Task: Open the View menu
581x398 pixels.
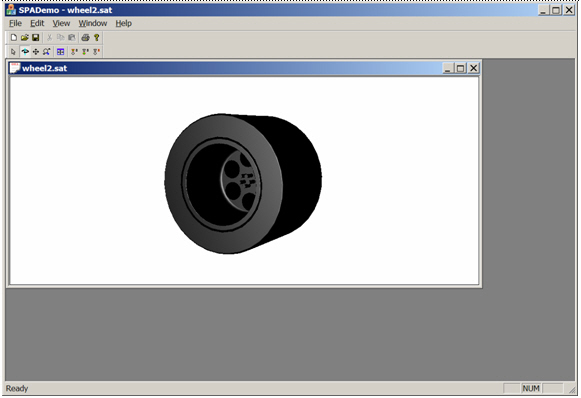Action: (61, 23)
